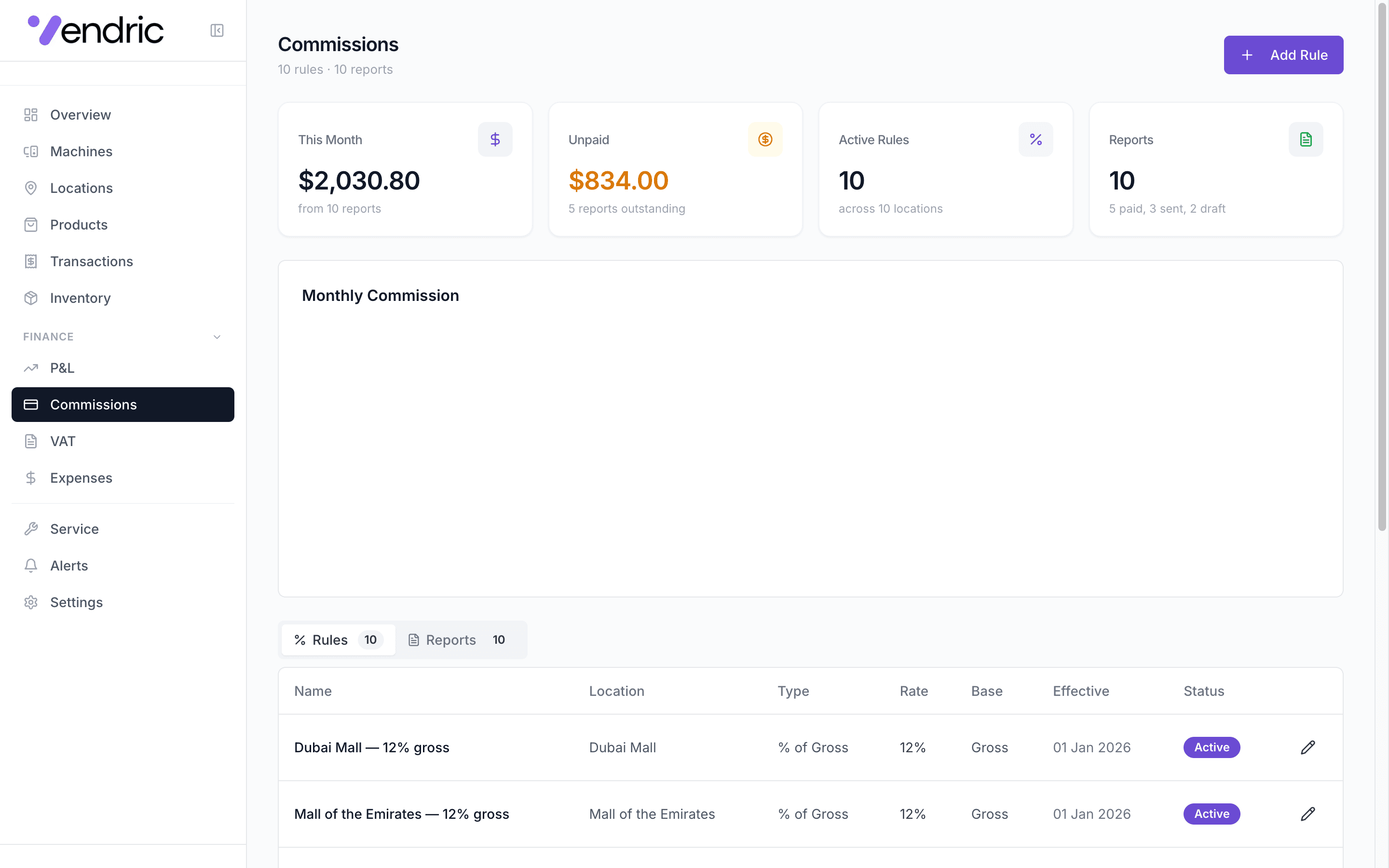
Task: Open Alerts via the bell icon item
Action: [69, 566]
